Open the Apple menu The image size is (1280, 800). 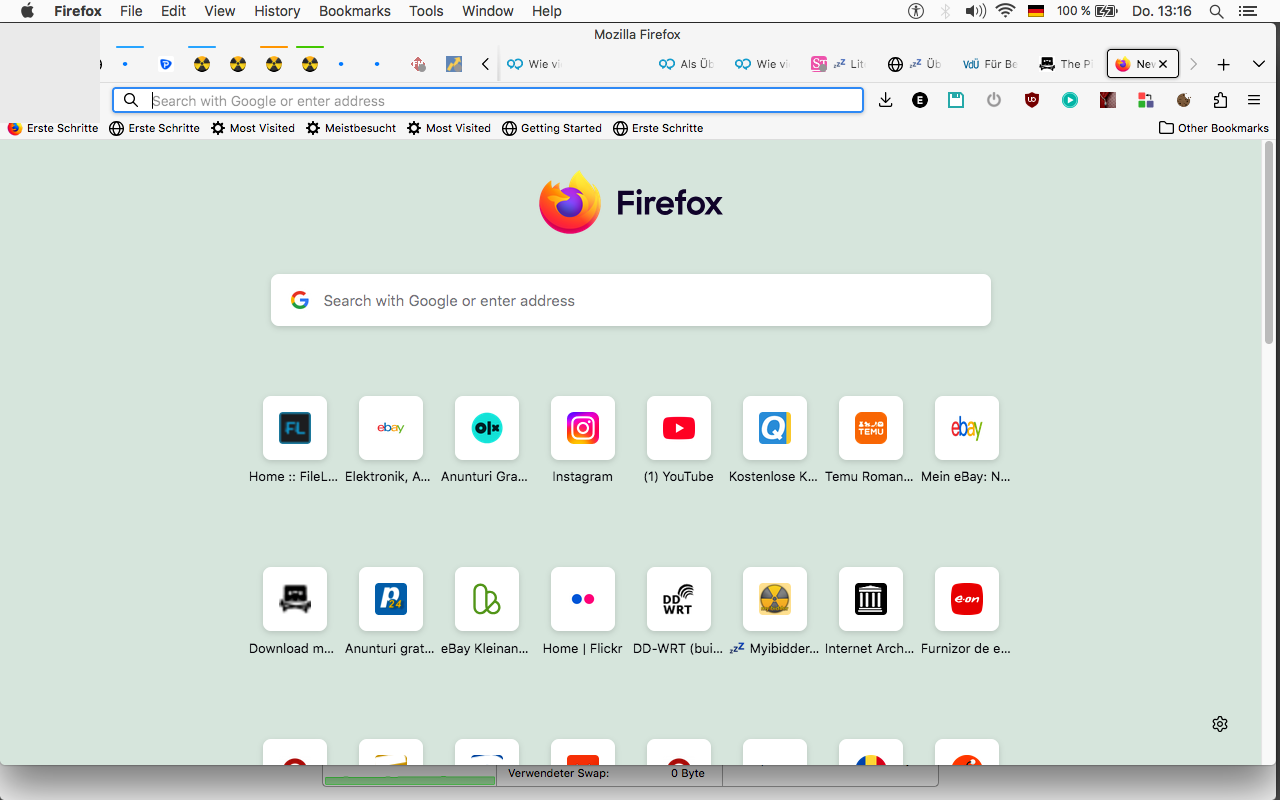pyautogui.click(x=27, y=11)
